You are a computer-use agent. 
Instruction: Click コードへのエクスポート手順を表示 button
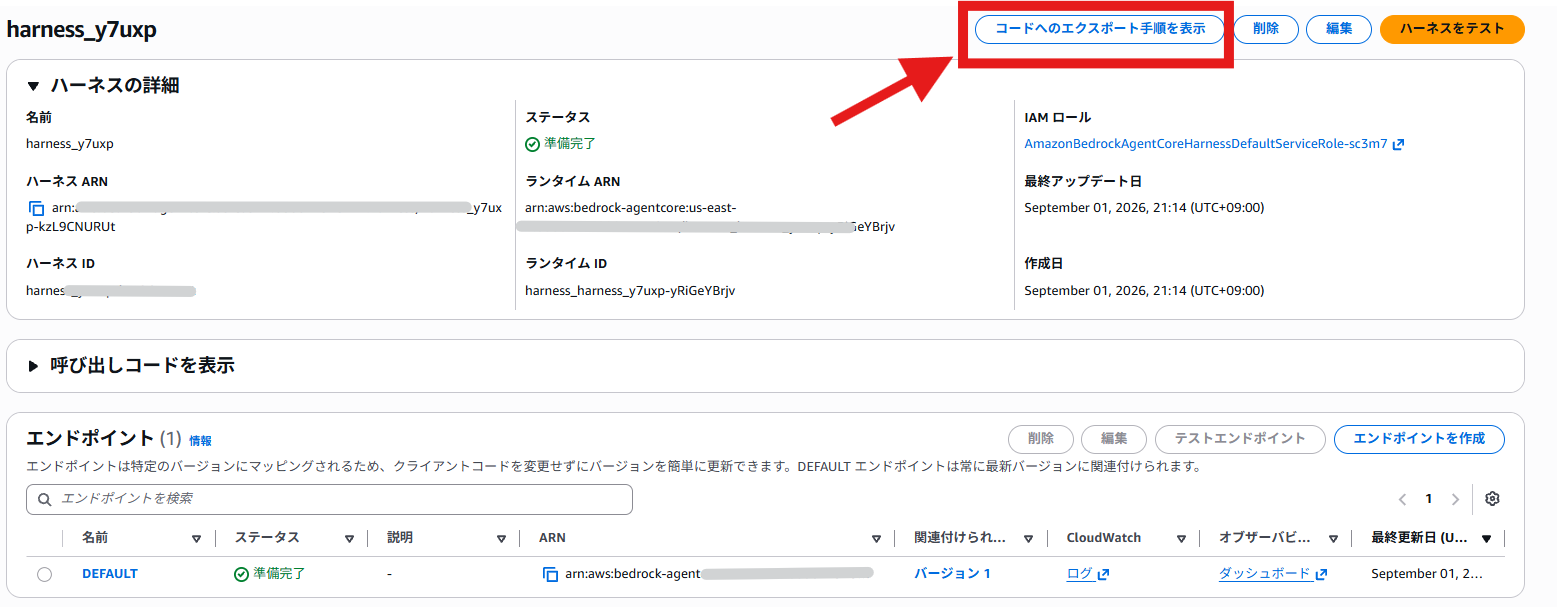click(x=1099, y=29)
